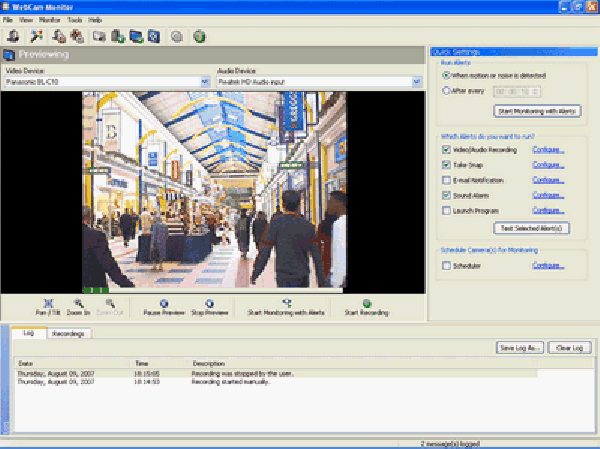The height and width of the screenshot is (449, 600).
Task: Click the Zoom In icon
Action: [x=80, y=303]
